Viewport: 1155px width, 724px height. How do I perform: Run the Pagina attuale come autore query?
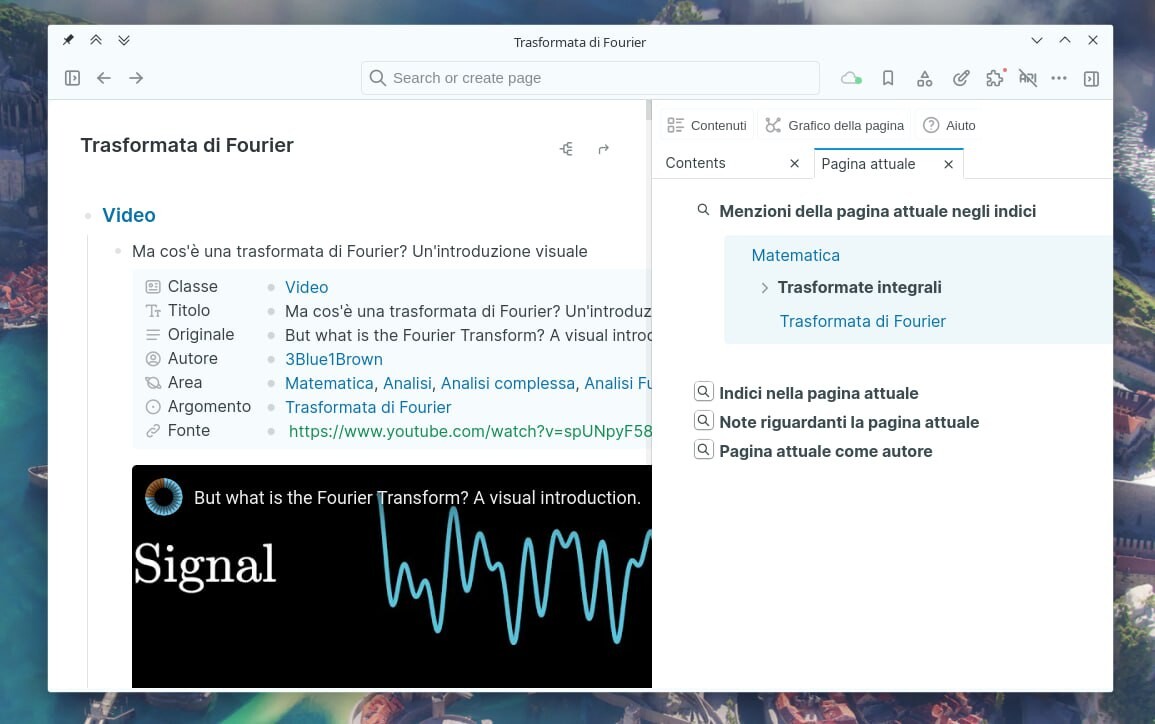703,449
